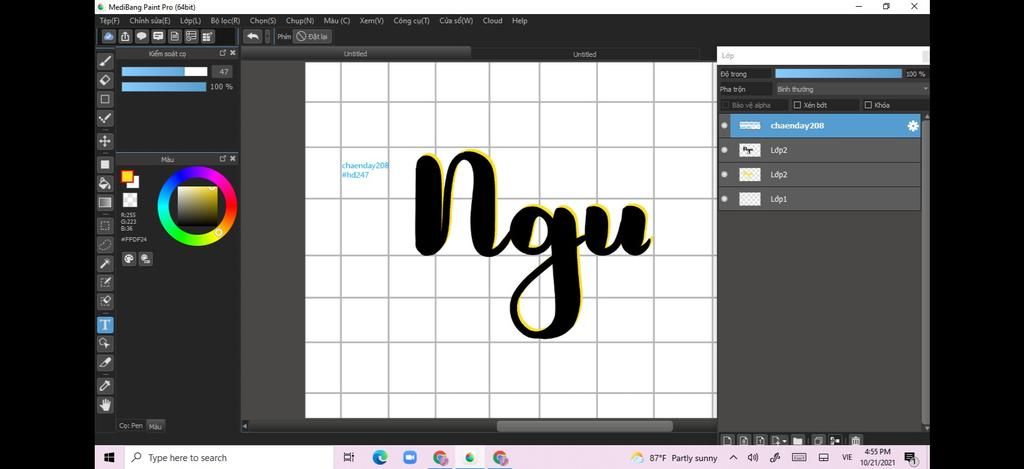Click the brush size value field 47
Image resolution: width=1024 pixels, height=469 pixels.
pyautogui.click(x=223, y=72)
